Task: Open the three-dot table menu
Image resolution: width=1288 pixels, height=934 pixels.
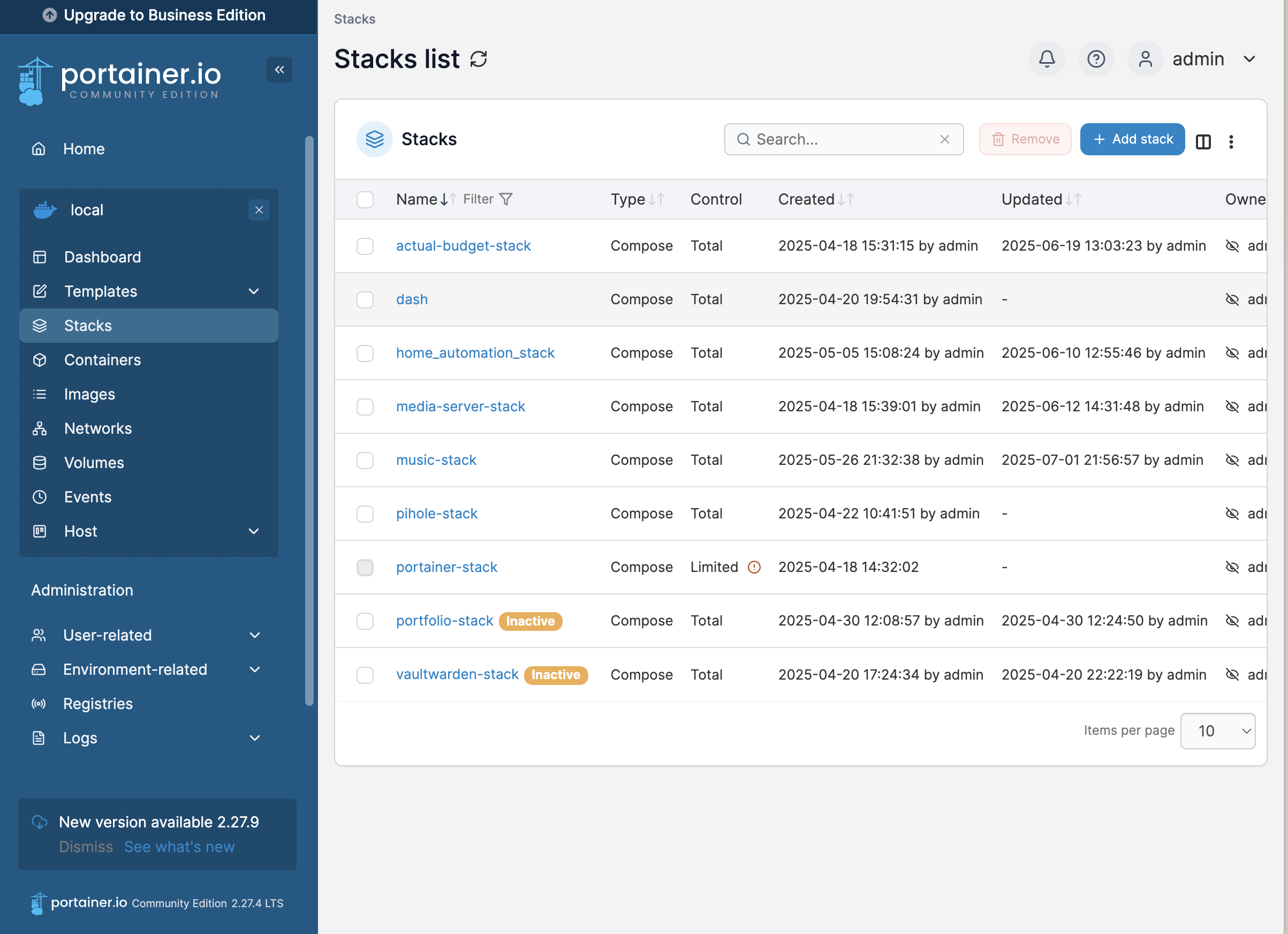Action: click(x=1231, y=141)
